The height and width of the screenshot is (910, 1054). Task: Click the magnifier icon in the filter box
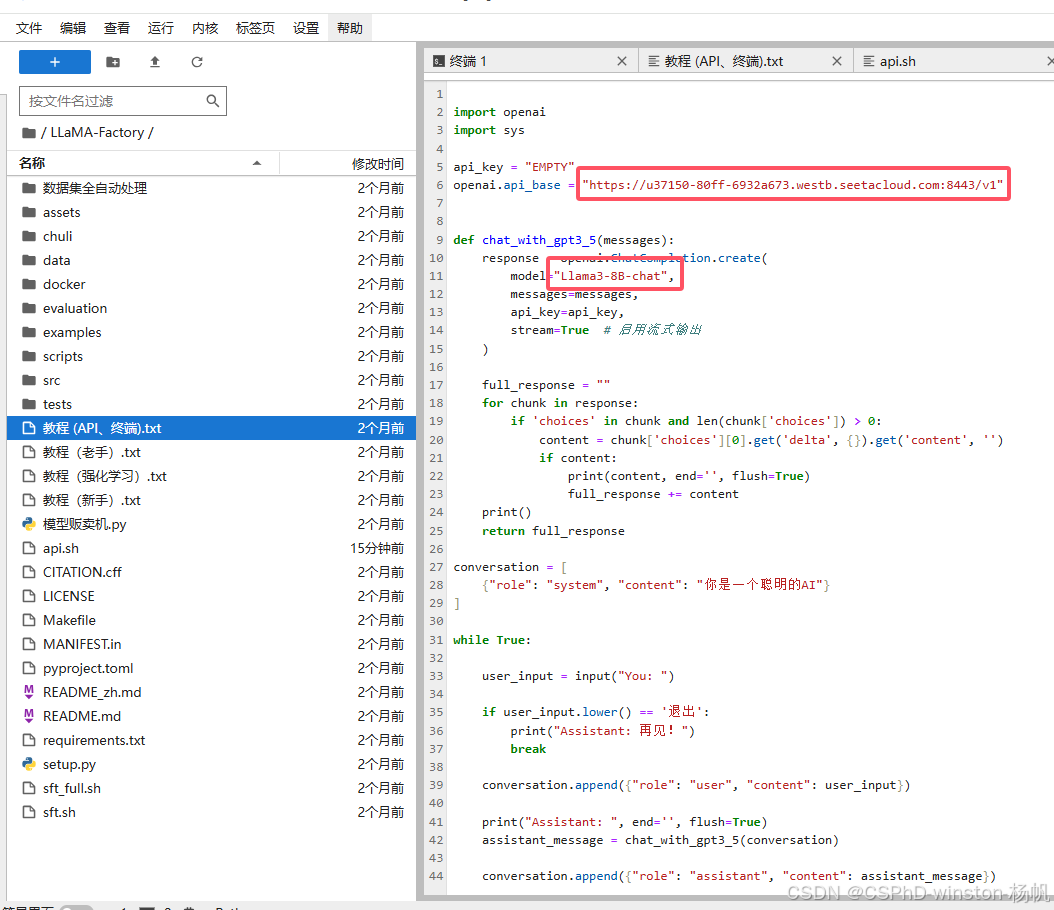tap(212, 101)
